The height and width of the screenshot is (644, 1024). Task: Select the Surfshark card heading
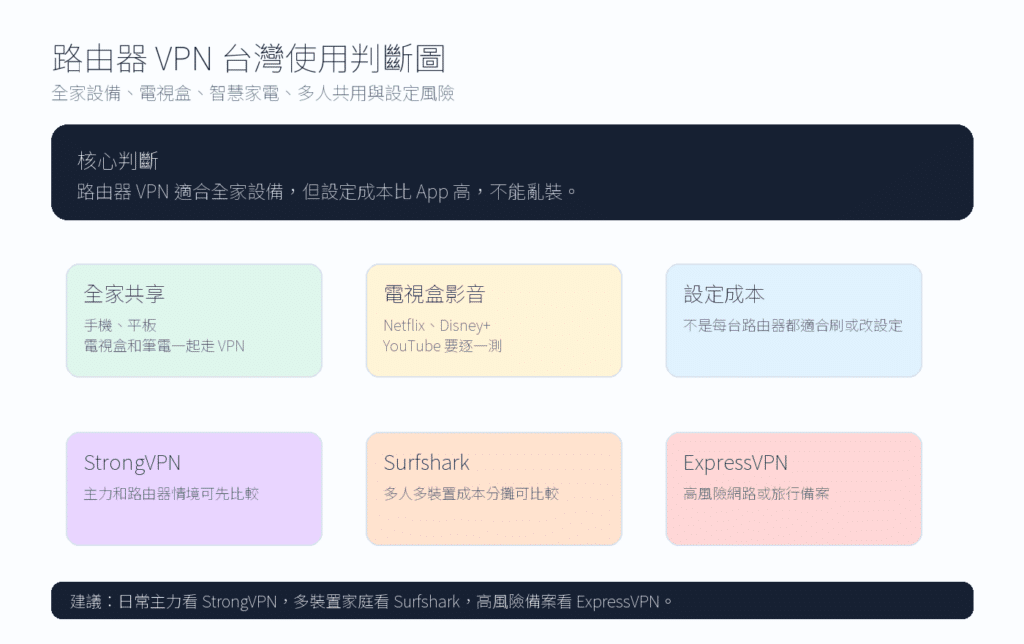pyautogui.click(x=426, y=463)
